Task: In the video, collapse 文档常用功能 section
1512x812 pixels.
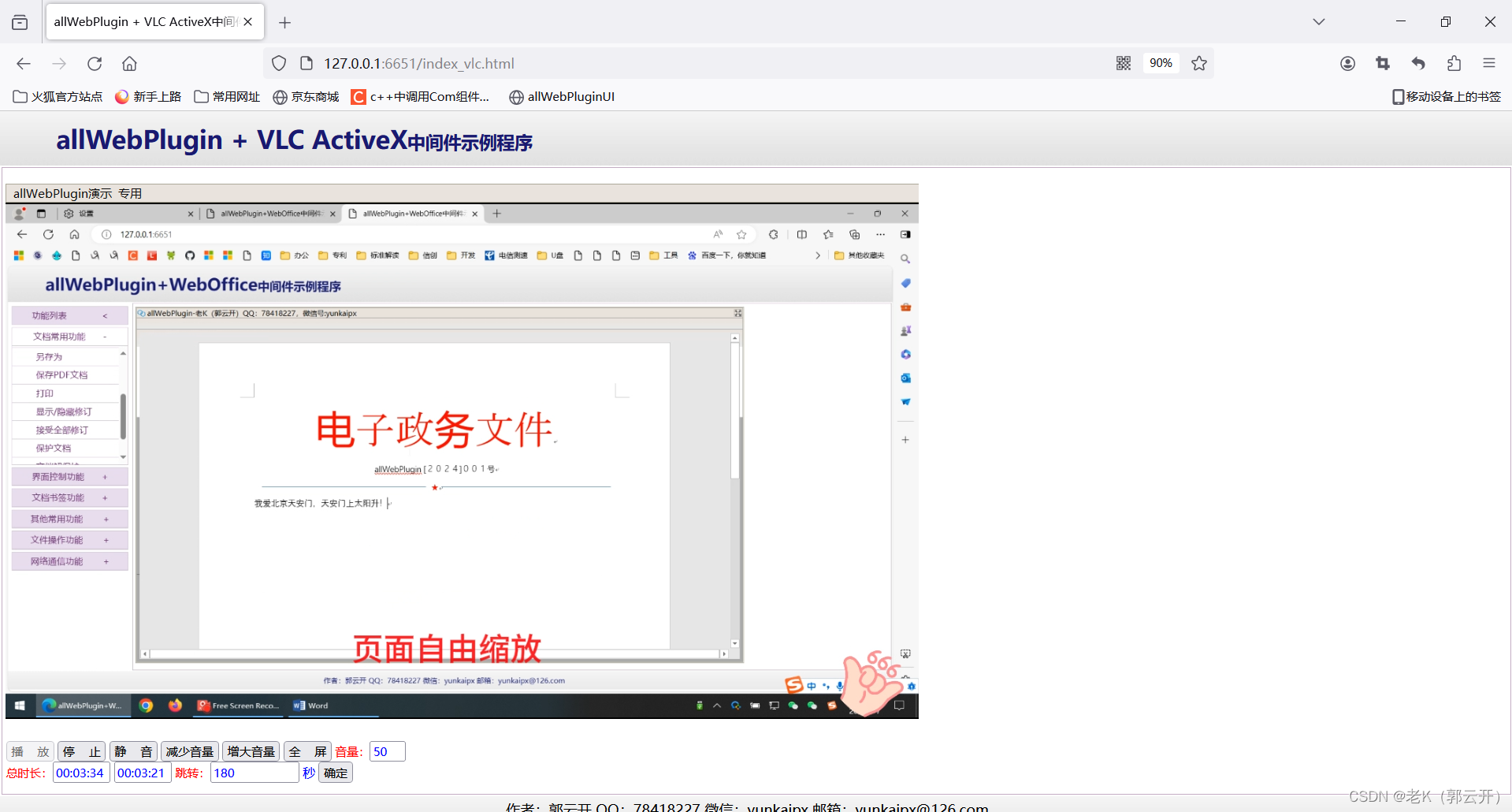Action: (x=105, y=337)
